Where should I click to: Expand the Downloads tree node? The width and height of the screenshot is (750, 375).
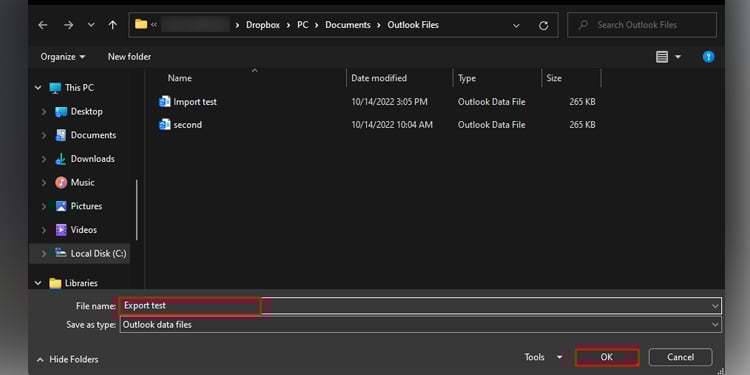tap(44, 159)
